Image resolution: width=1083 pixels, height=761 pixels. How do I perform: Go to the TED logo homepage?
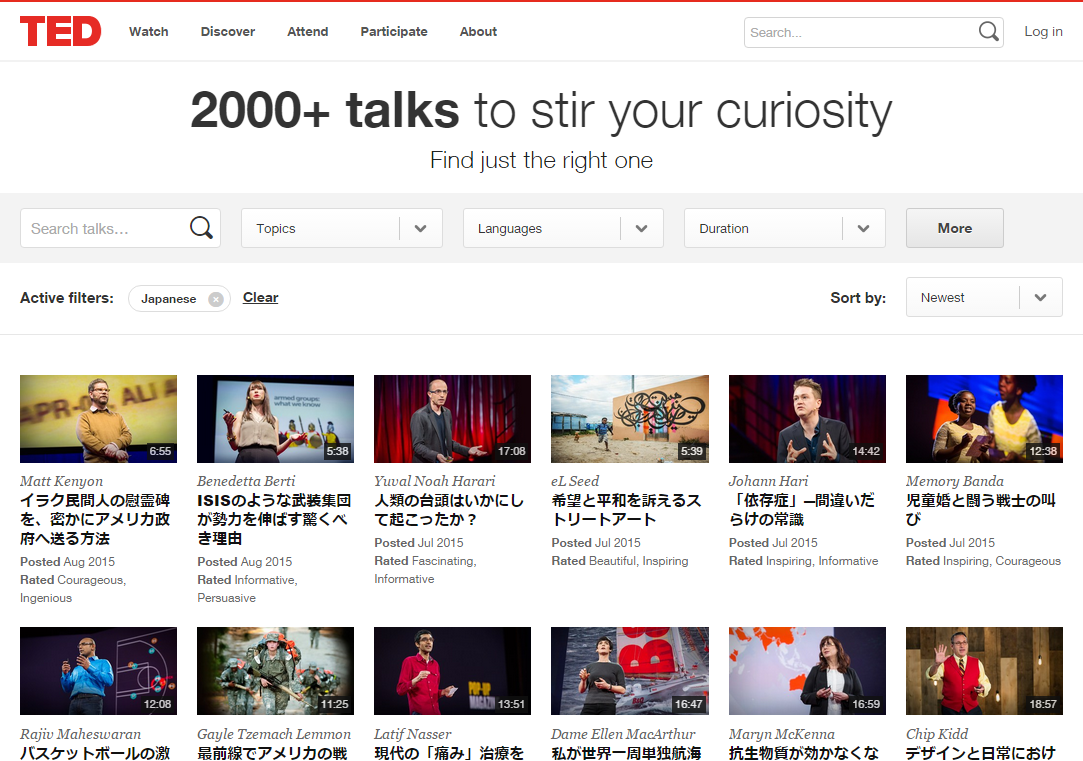pyautogui.click(x=61, y=31)
